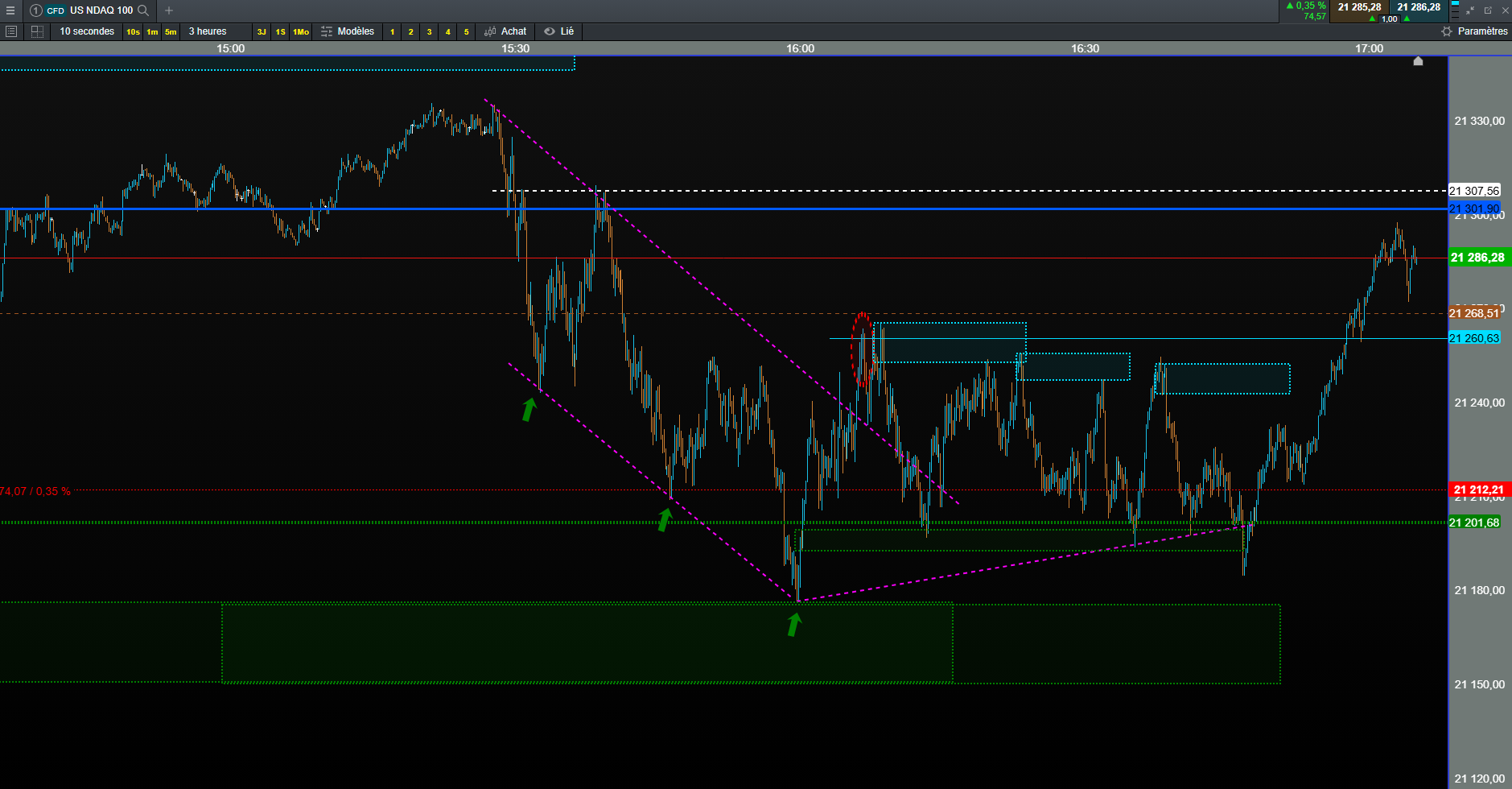1512x789 pixels.
Task: Click the 16:00 time axis label
Action: coord(800,48)
